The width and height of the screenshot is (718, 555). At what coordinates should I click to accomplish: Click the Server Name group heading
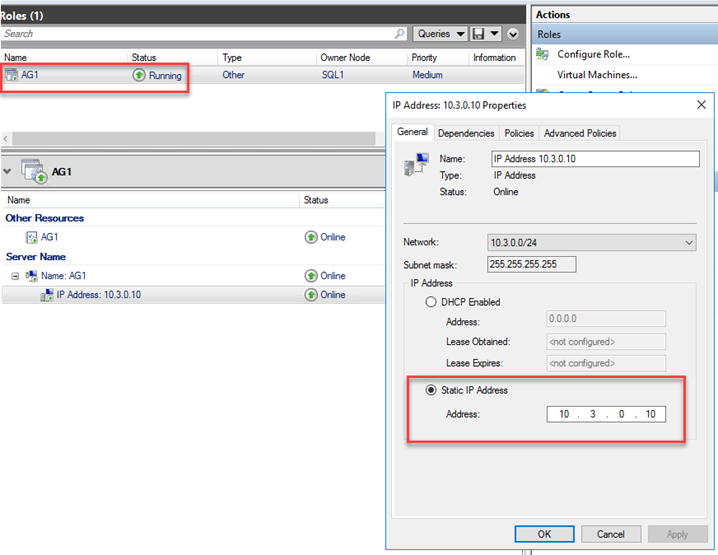(36, 256)
